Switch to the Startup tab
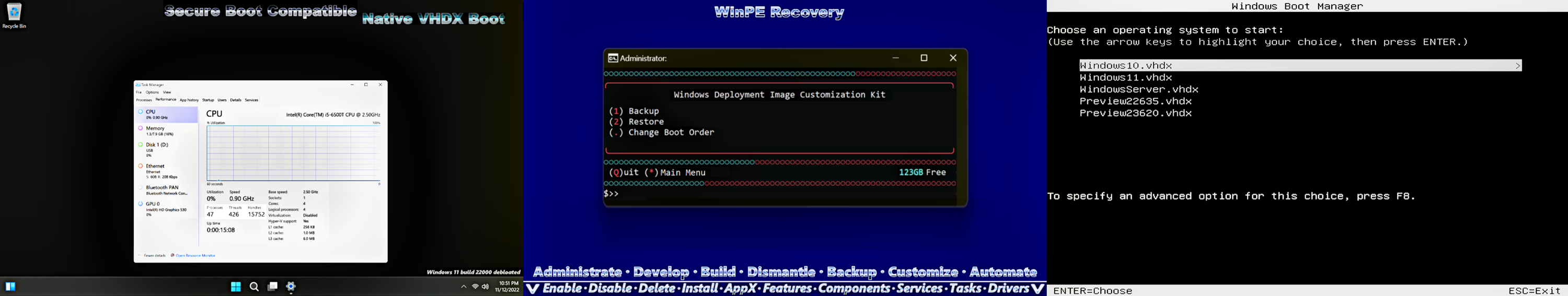1568x296 pixels. point(208,100)
